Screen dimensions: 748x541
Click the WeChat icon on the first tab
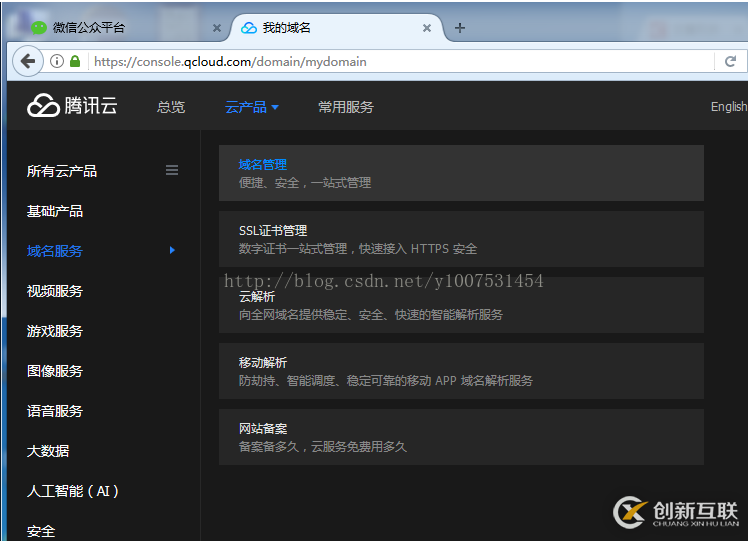(39, 28)
